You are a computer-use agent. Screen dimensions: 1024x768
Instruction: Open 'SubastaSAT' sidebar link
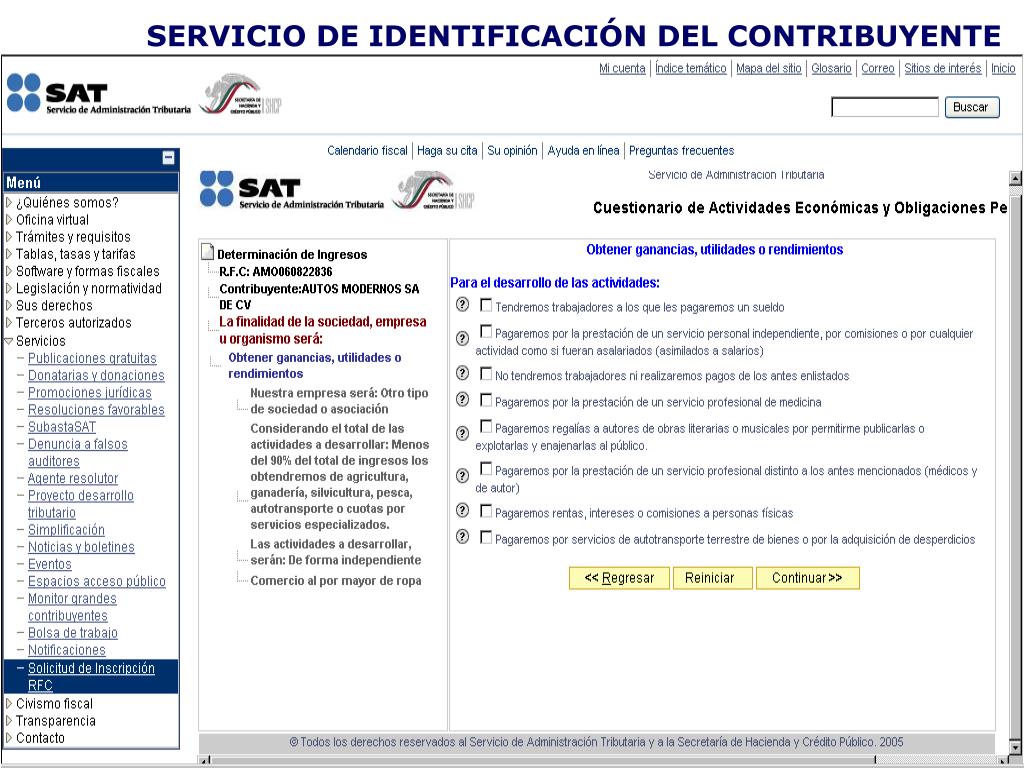tap(62, 427)
